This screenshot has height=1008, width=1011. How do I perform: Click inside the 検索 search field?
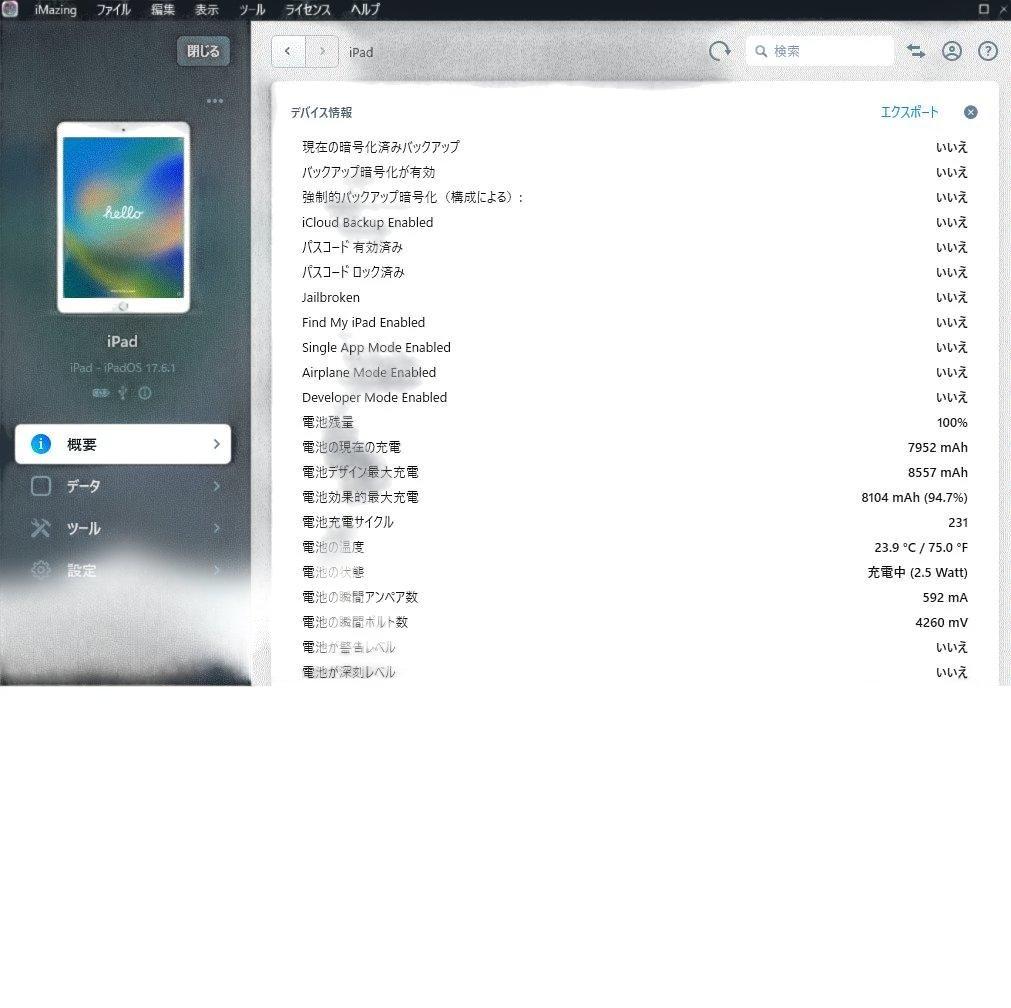(x=820, y=51)
